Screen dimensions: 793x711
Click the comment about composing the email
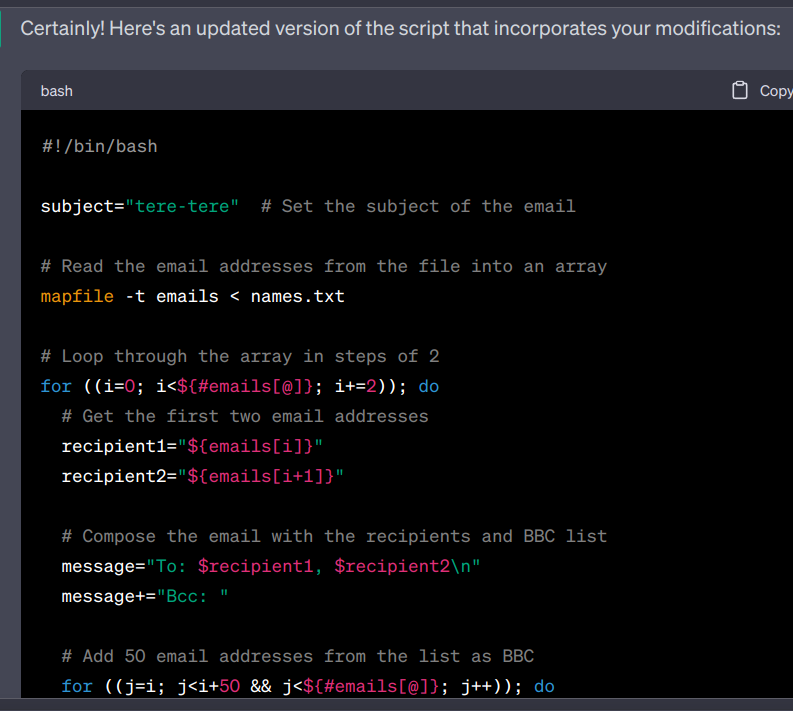(334, 536)
